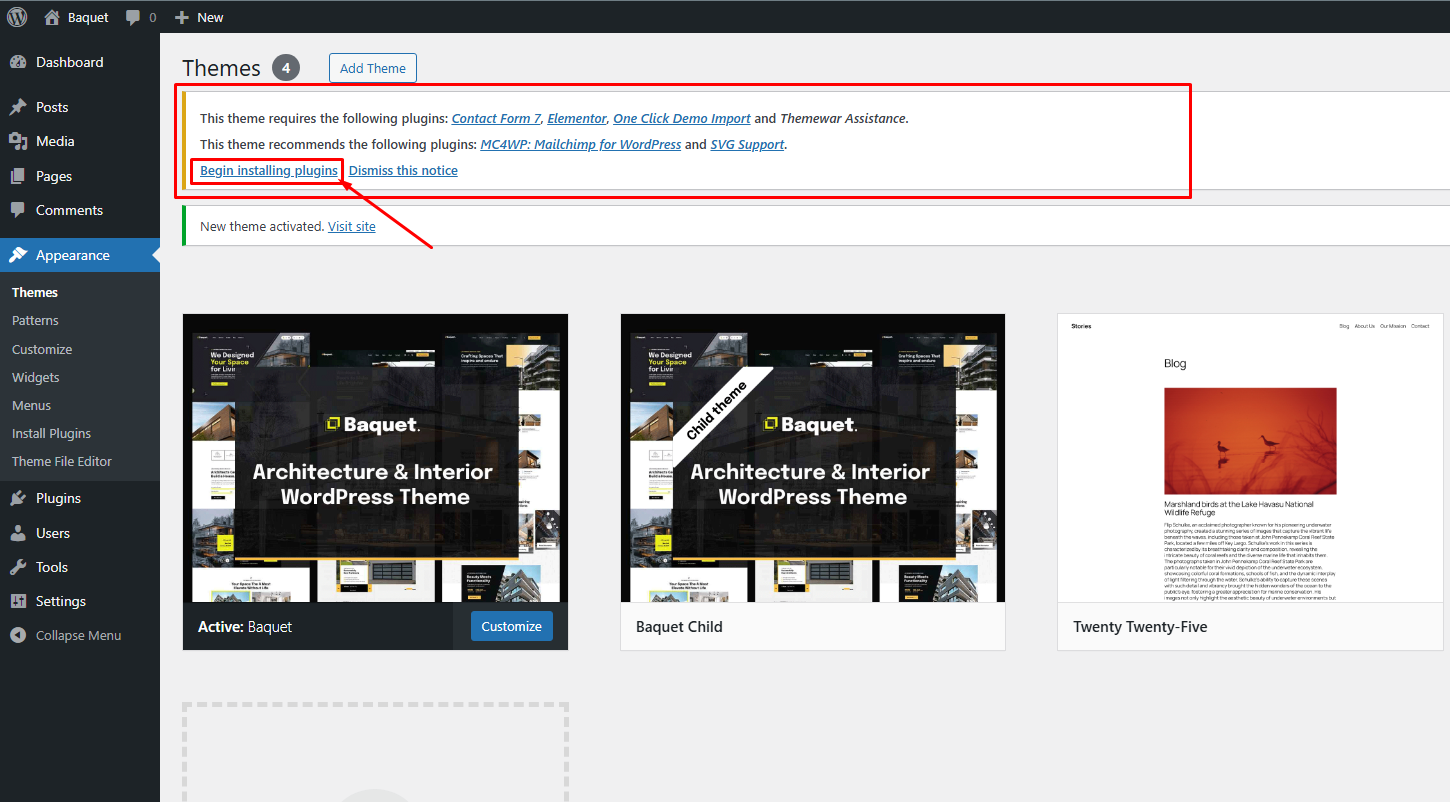Screen dimensions: 1450x802
Task: Open Theme File Editor
Action: 62,461
